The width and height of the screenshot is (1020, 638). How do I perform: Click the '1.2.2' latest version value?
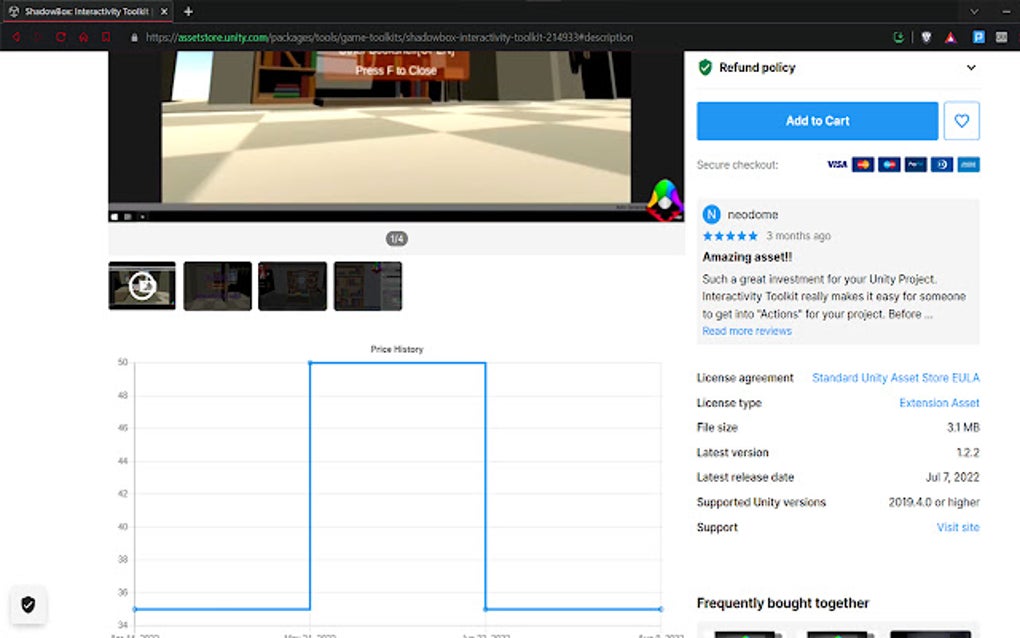point(967,453)
